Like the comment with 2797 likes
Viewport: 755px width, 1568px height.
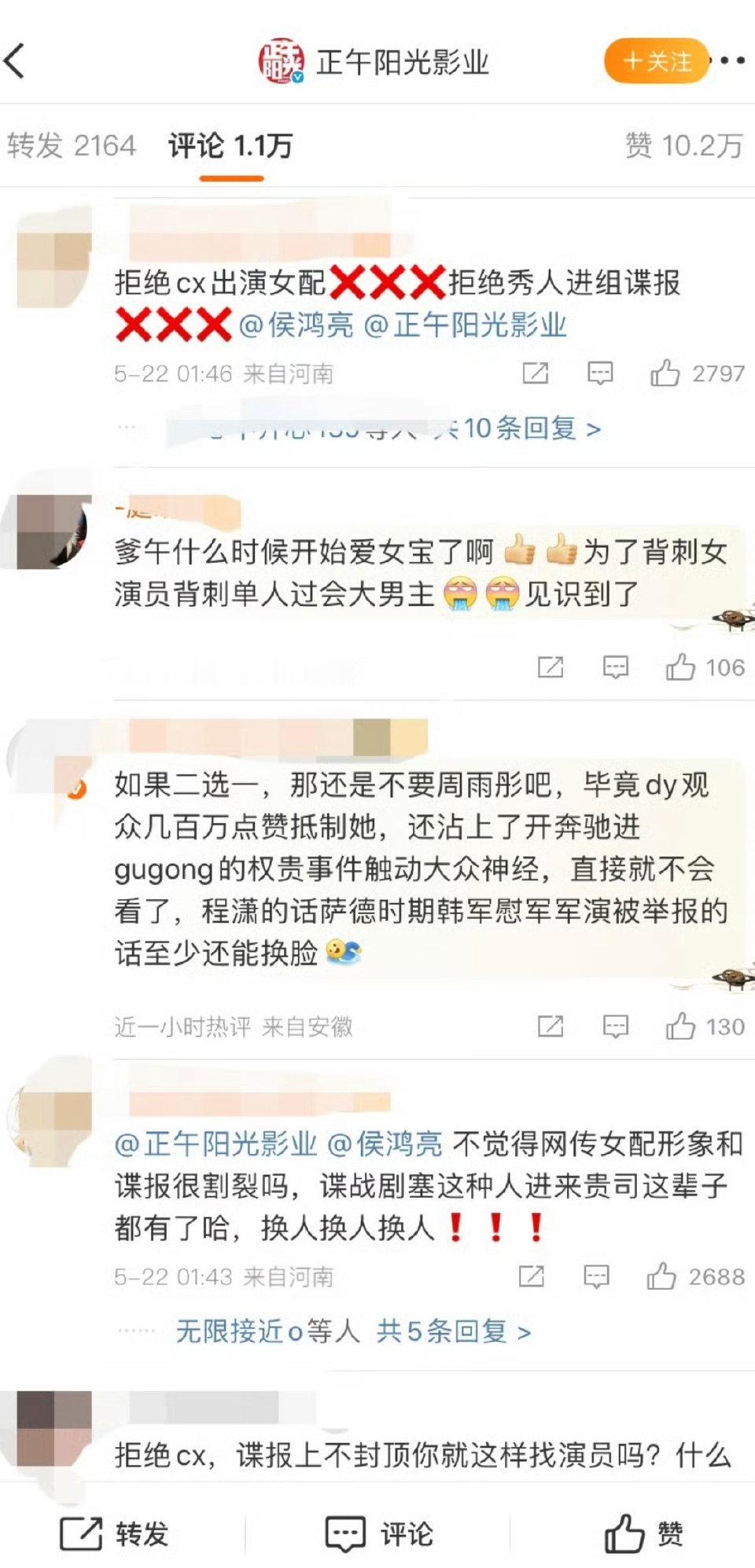pos(665,373)
